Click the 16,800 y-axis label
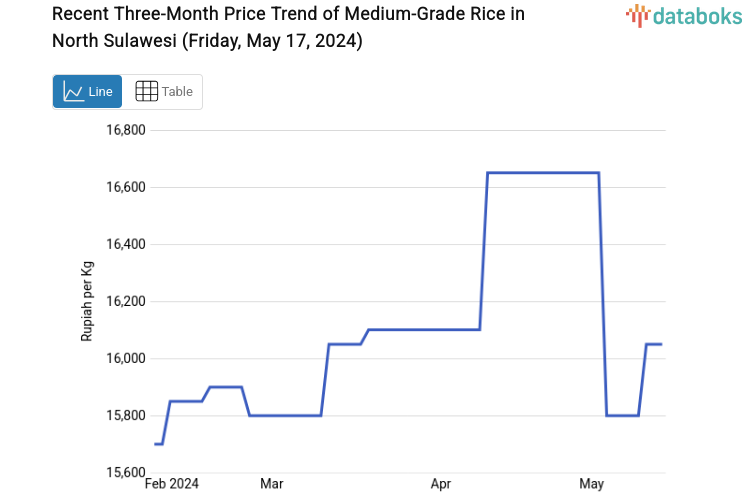Screen dimensions: 753x498 (x=127, y=131)
